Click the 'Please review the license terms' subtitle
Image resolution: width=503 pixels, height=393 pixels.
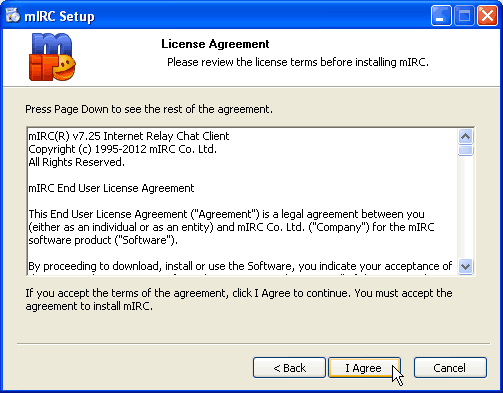point(298,62)
